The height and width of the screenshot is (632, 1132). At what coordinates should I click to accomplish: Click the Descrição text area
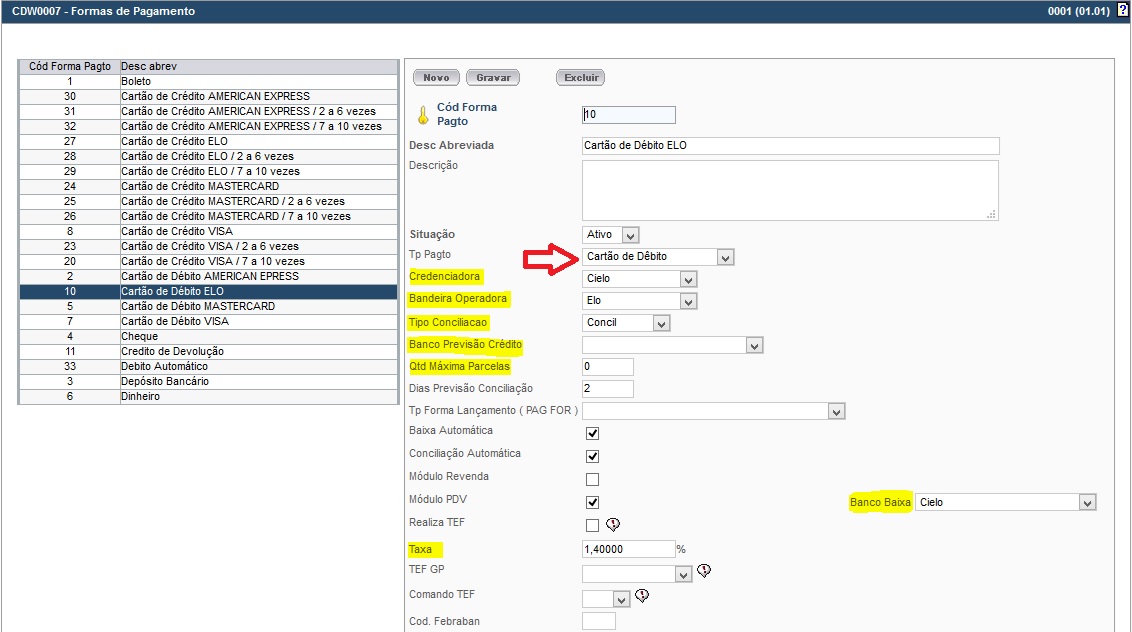[x=789, y=190]
